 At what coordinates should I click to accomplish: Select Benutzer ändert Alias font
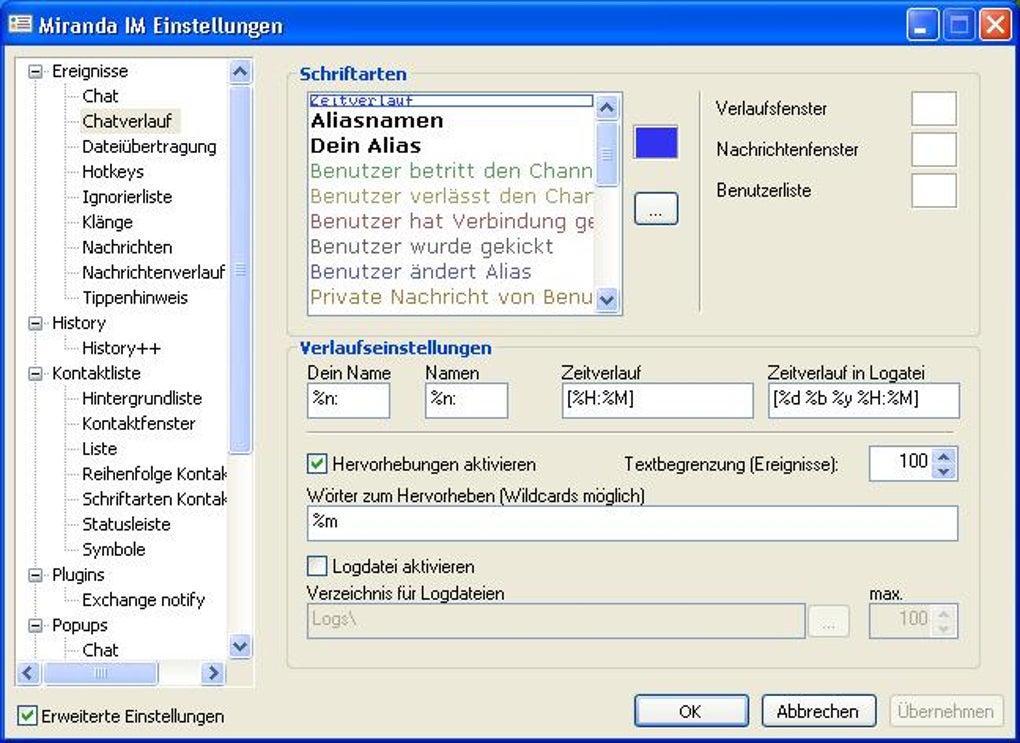(x=451, y=272)
